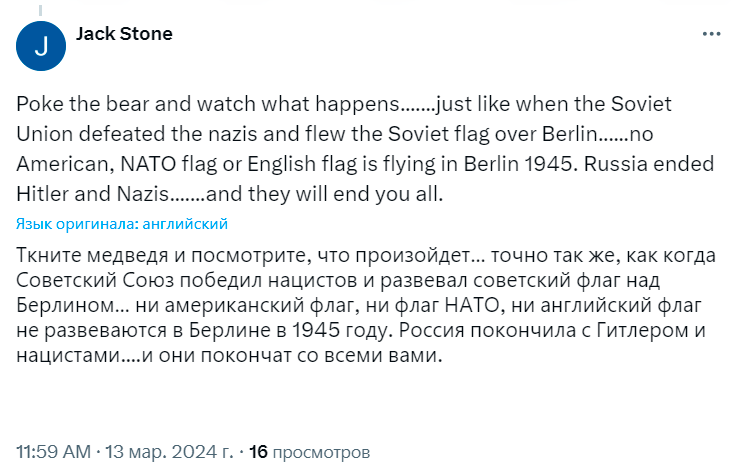Screen dimensions: 741x473
Task: Open the tweet timestamp 11:59 AM
Action: [53, 452]
